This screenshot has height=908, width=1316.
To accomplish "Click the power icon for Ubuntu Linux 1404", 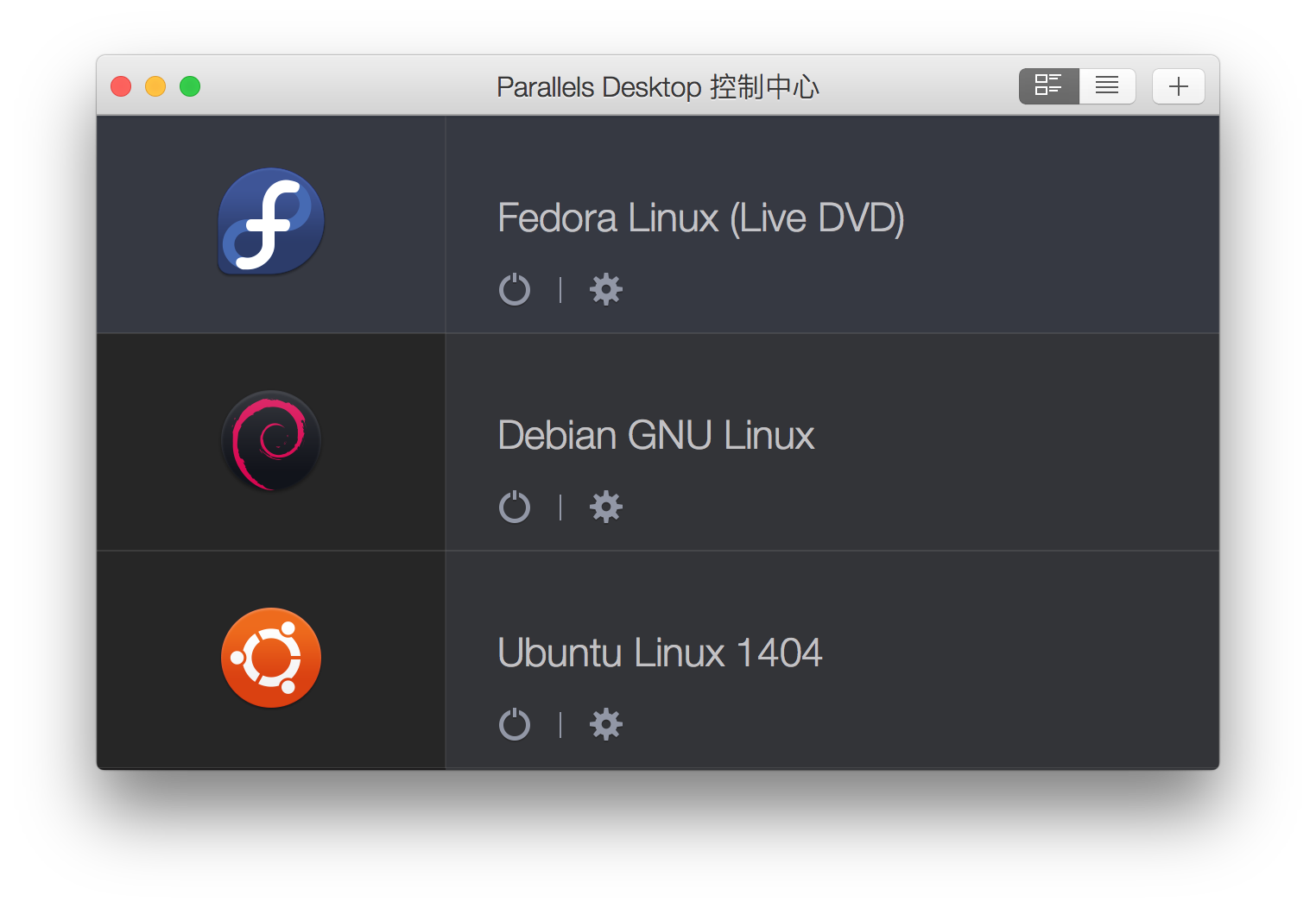I will (x=515, y=724).
